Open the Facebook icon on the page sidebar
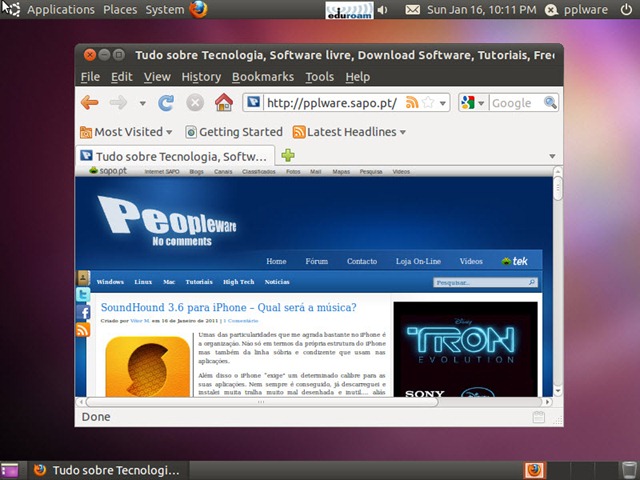This screenshot has height=480, width=640. coord(83,313)
